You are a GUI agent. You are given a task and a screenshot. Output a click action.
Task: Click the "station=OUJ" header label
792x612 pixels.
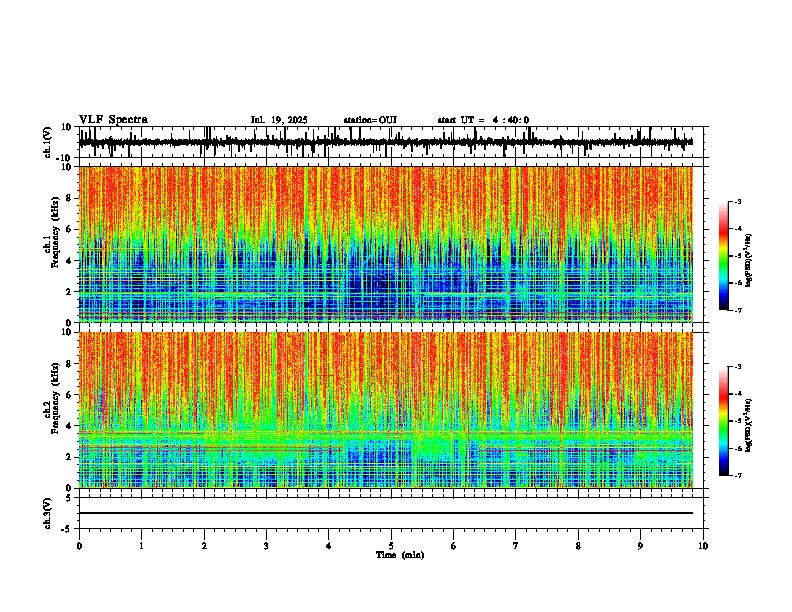(x=370, y=120)
